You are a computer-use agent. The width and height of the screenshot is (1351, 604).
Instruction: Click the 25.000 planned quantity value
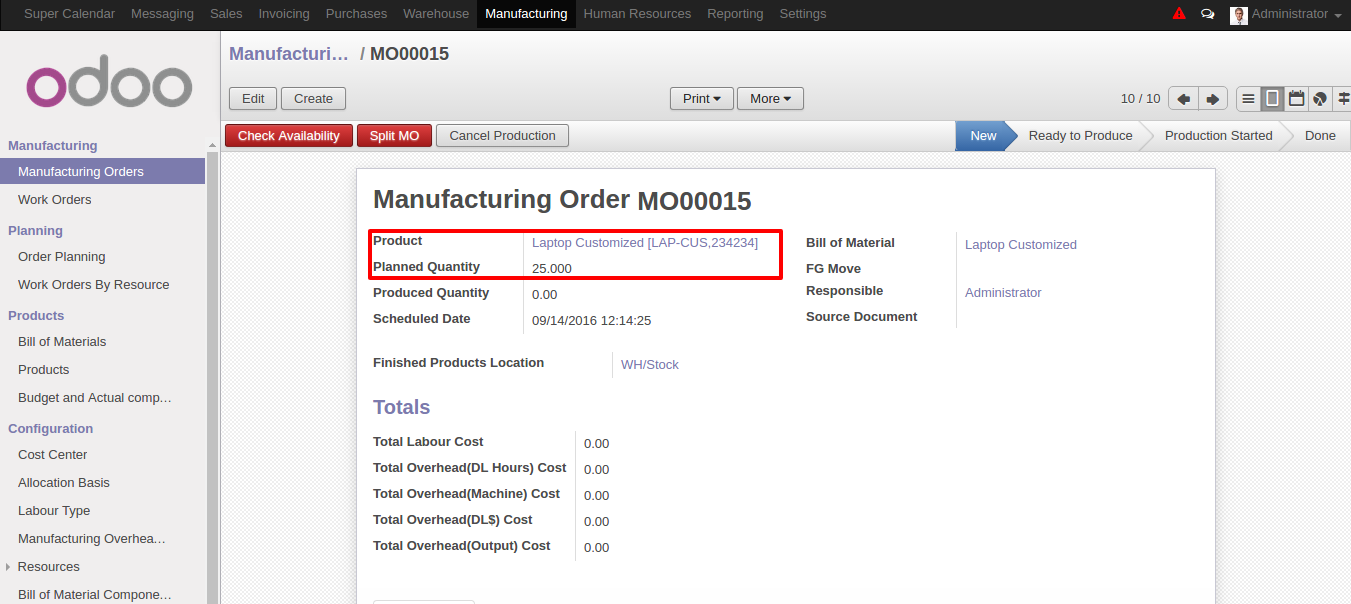point(552,268)
